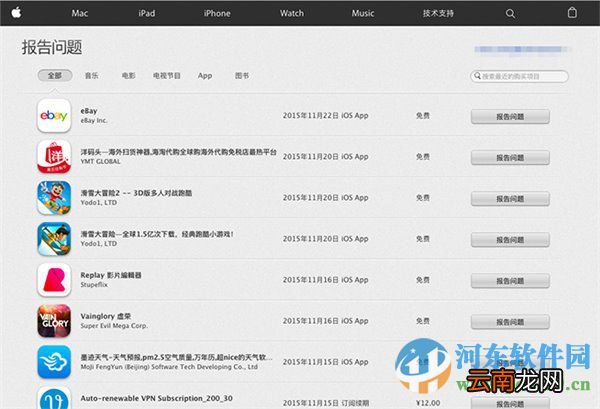Report a problem for YMT GLOBAL app
Image resolution: width=600 pixels, height=409 pixels.
click(510, 158)
